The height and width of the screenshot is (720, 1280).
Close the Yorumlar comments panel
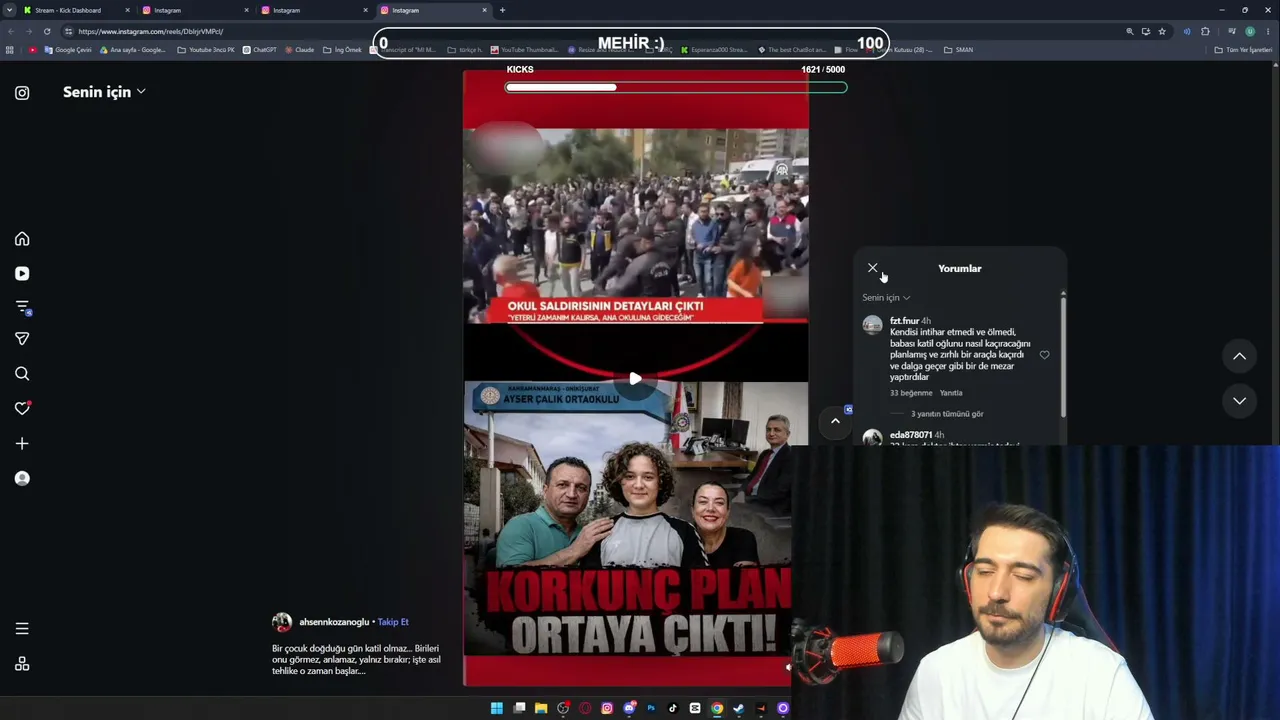click(x=872, y=268)
